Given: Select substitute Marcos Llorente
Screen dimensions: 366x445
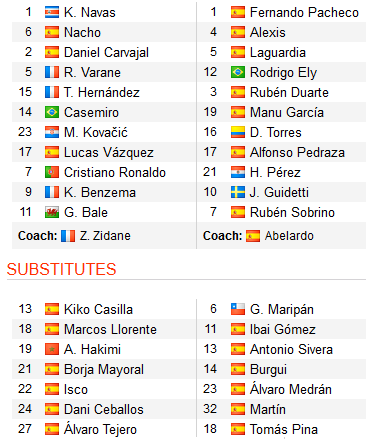Looking at the screenshot, I should click(x=110, y=329).
